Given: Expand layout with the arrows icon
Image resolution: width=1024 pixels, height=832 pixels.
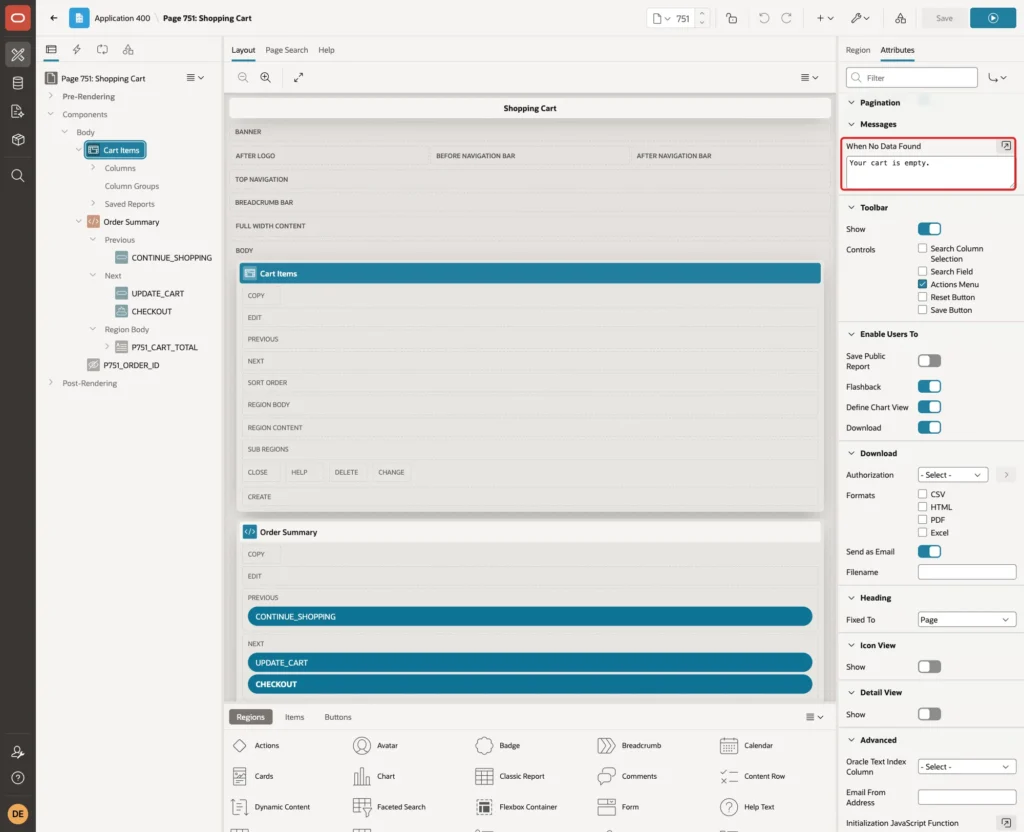Looking at the screenshot, I should tap(298, 77).
